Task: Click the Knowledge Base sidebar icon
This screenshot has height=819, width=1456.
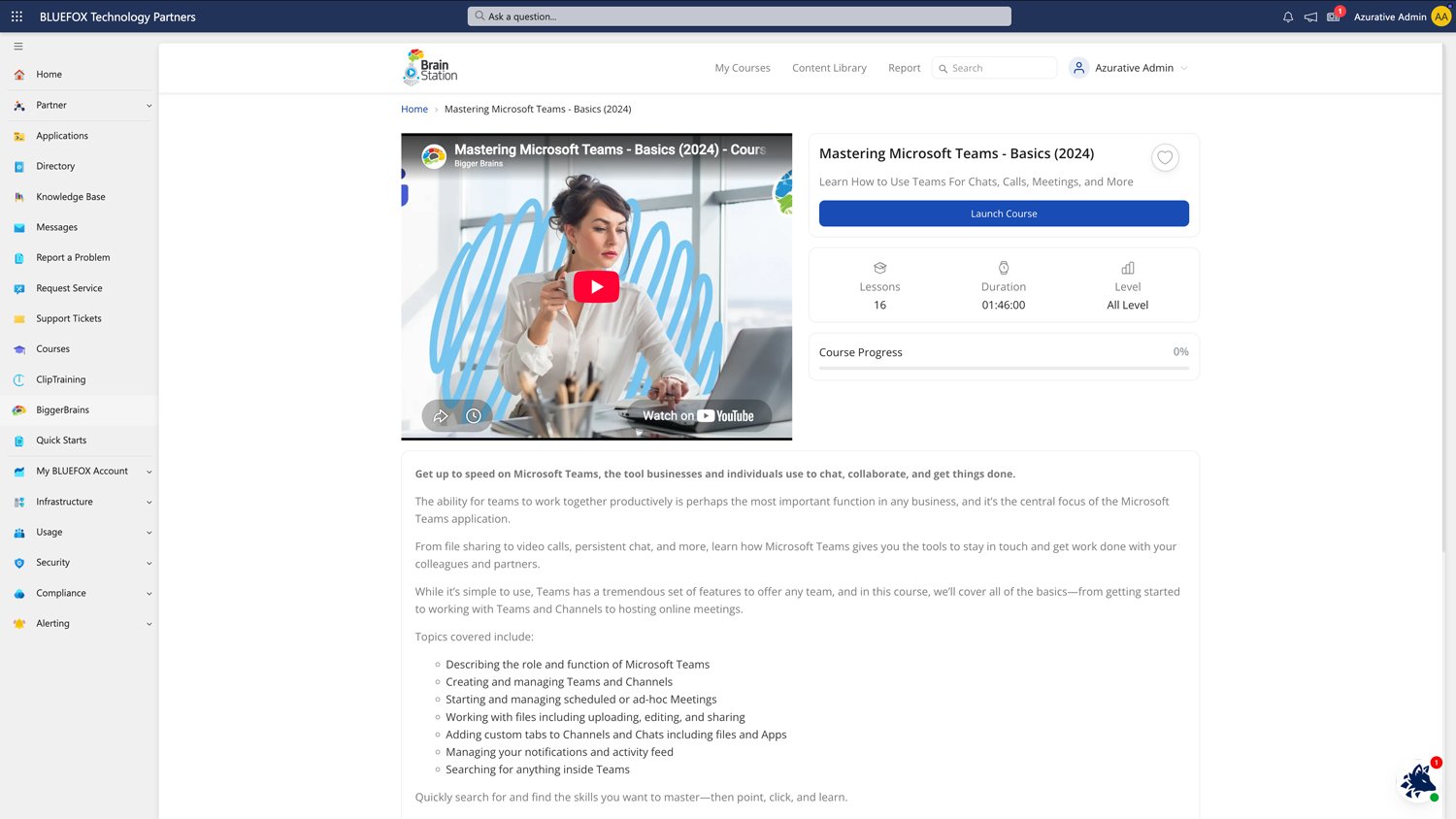Action: tap(19, 197)
